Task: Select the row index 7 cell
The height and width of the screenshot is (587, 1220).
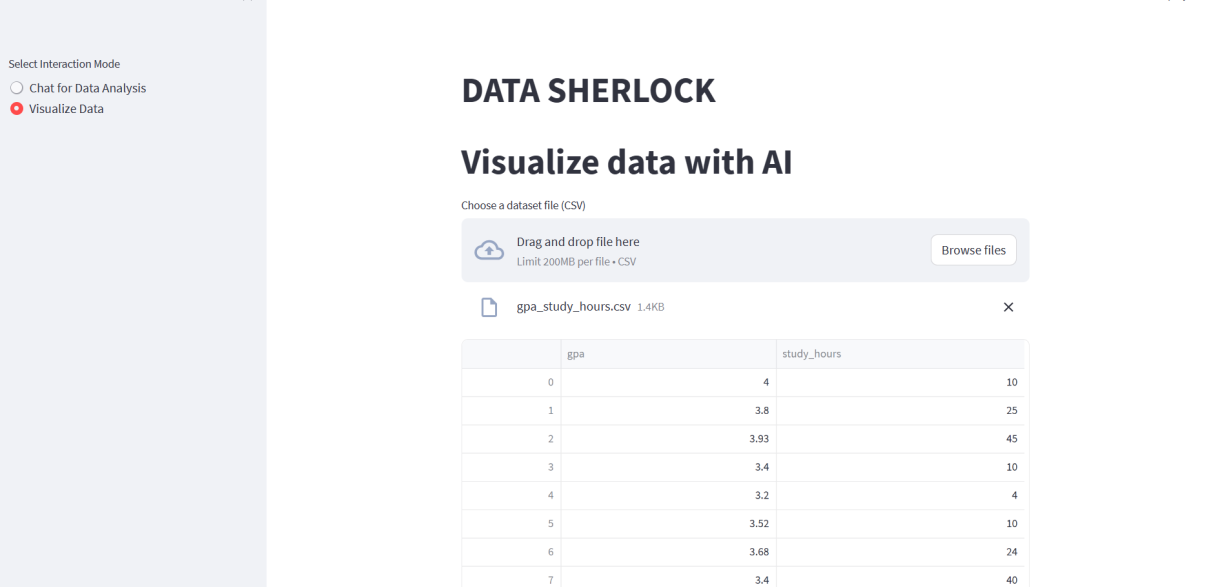Action: pos(511,579)
